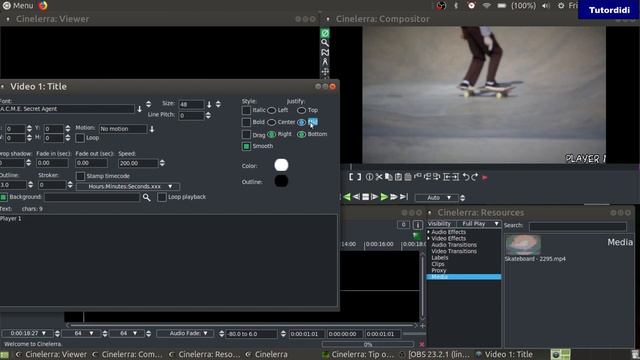Viewport: 640px width, 360px height.
Task: Jump to end of clip button
Action: point(404,197)
